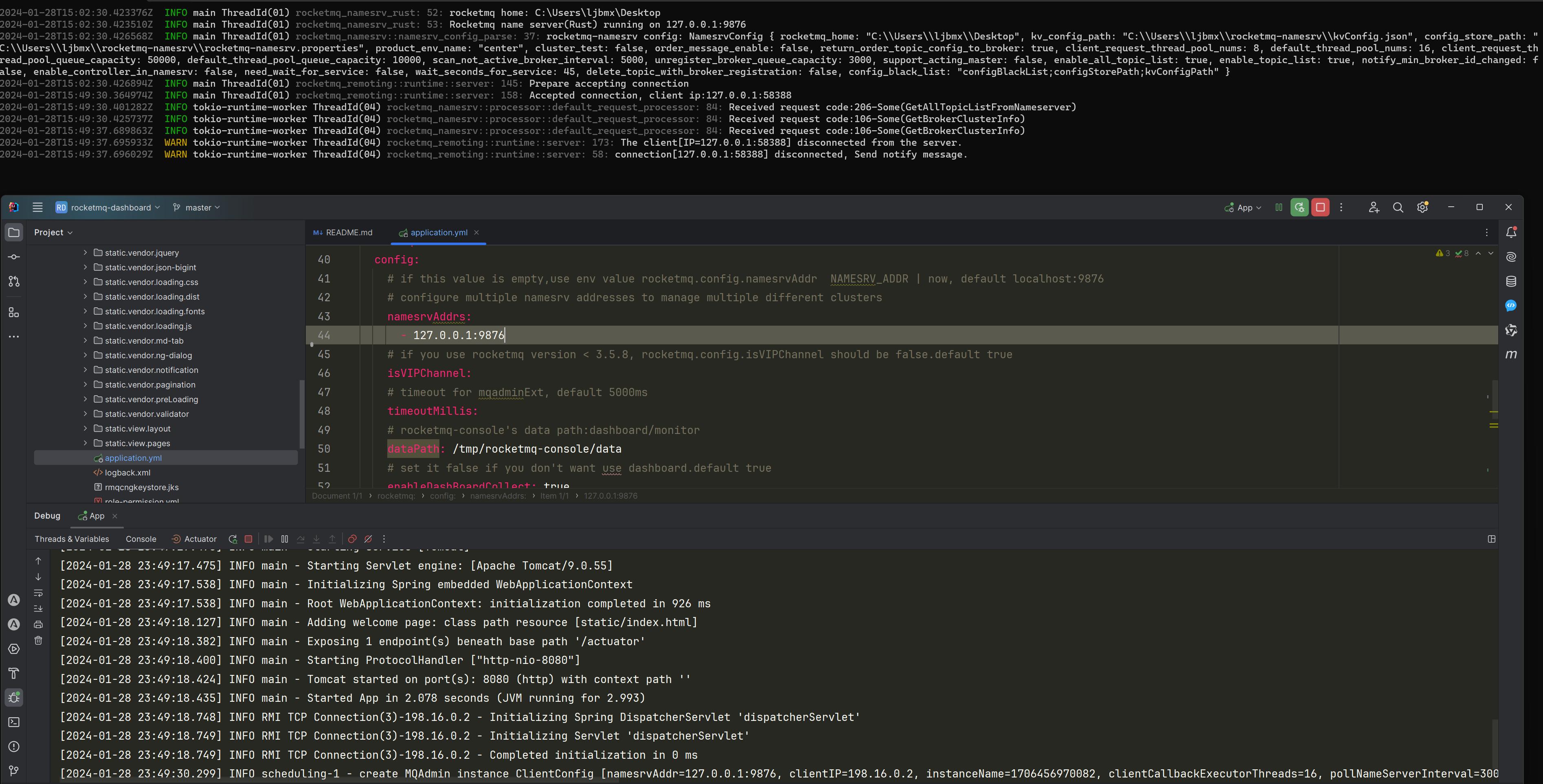The width and height of the screenshot is (1543, 784).
Task: Click namesrvAddrs breadcrumb in editor footer
Action: pyautogui.click(x=497, y=496)
